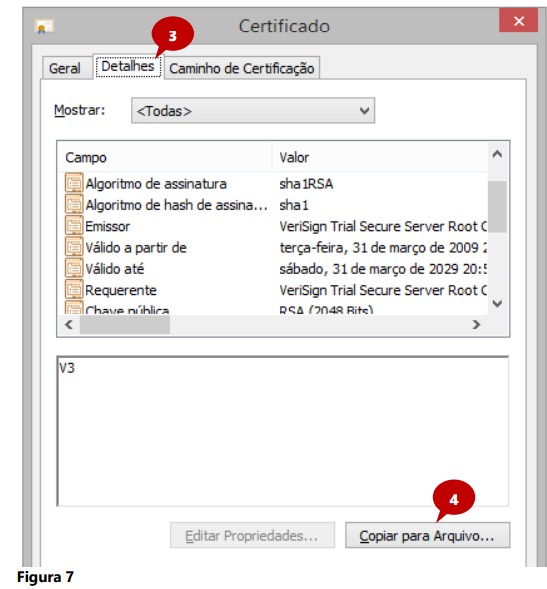Select the Válido até field icon
This screenshot has height=589, width=547.
[x=74, y=268]
